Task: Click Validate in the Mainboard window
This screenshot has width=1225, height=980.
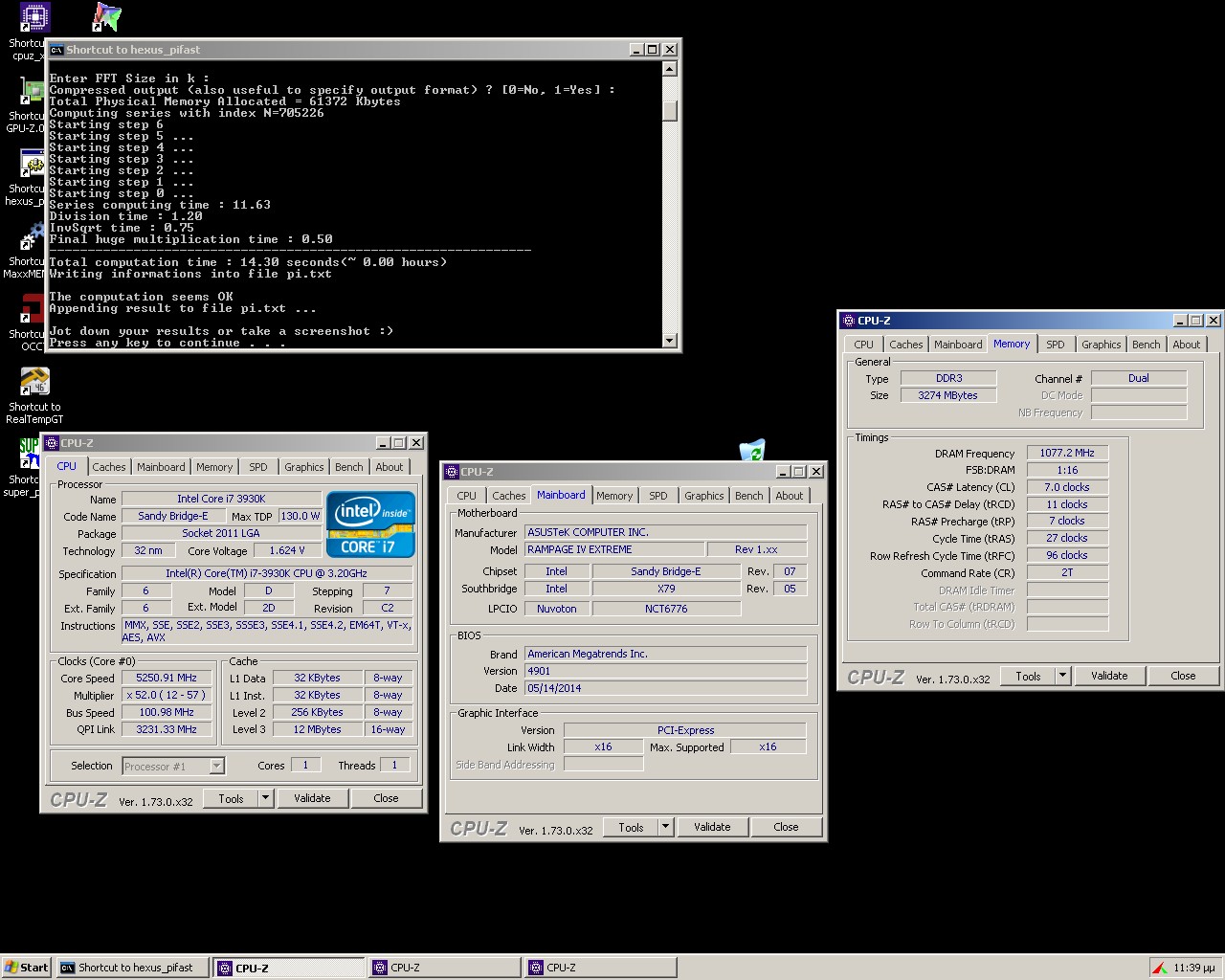Action: (712, 827)
